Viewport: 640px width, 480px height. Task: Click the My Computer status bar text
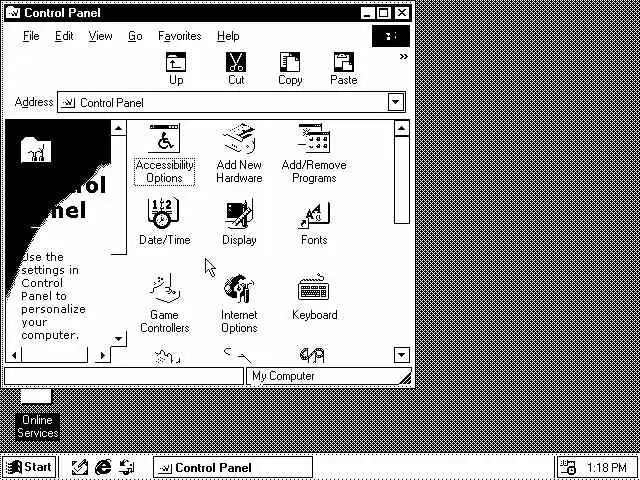click(283, 376)
